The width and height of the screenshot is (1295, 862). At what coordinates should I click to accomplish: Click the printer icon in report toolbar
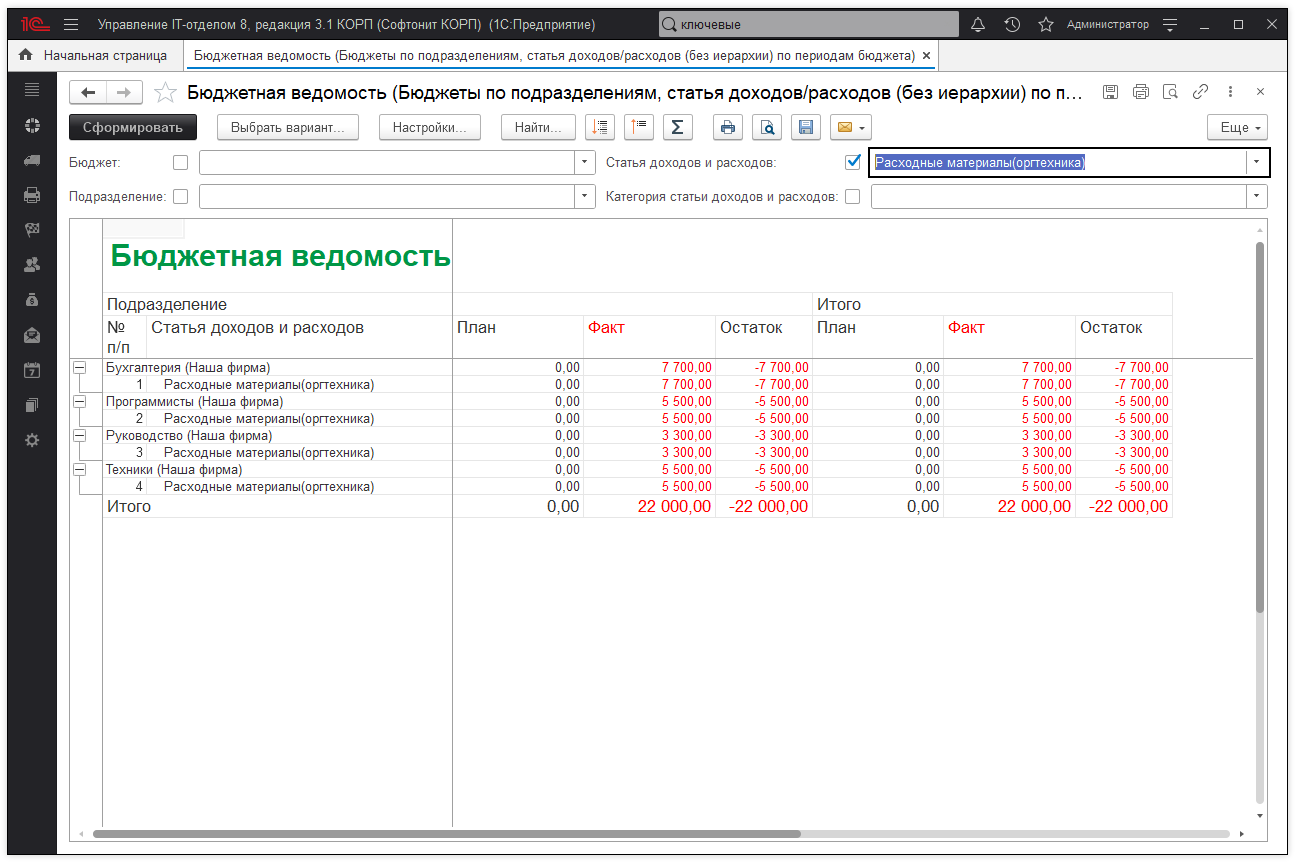tap(727, 127)
